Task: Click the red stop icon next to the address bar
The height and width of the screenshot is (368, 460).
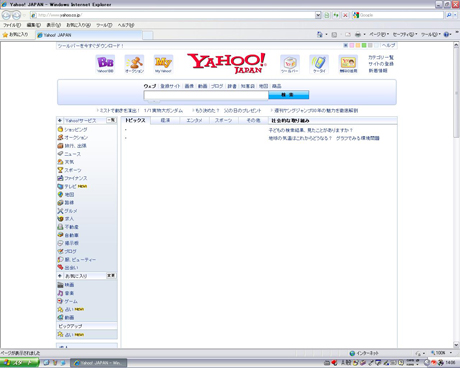Action: point(345,15)
